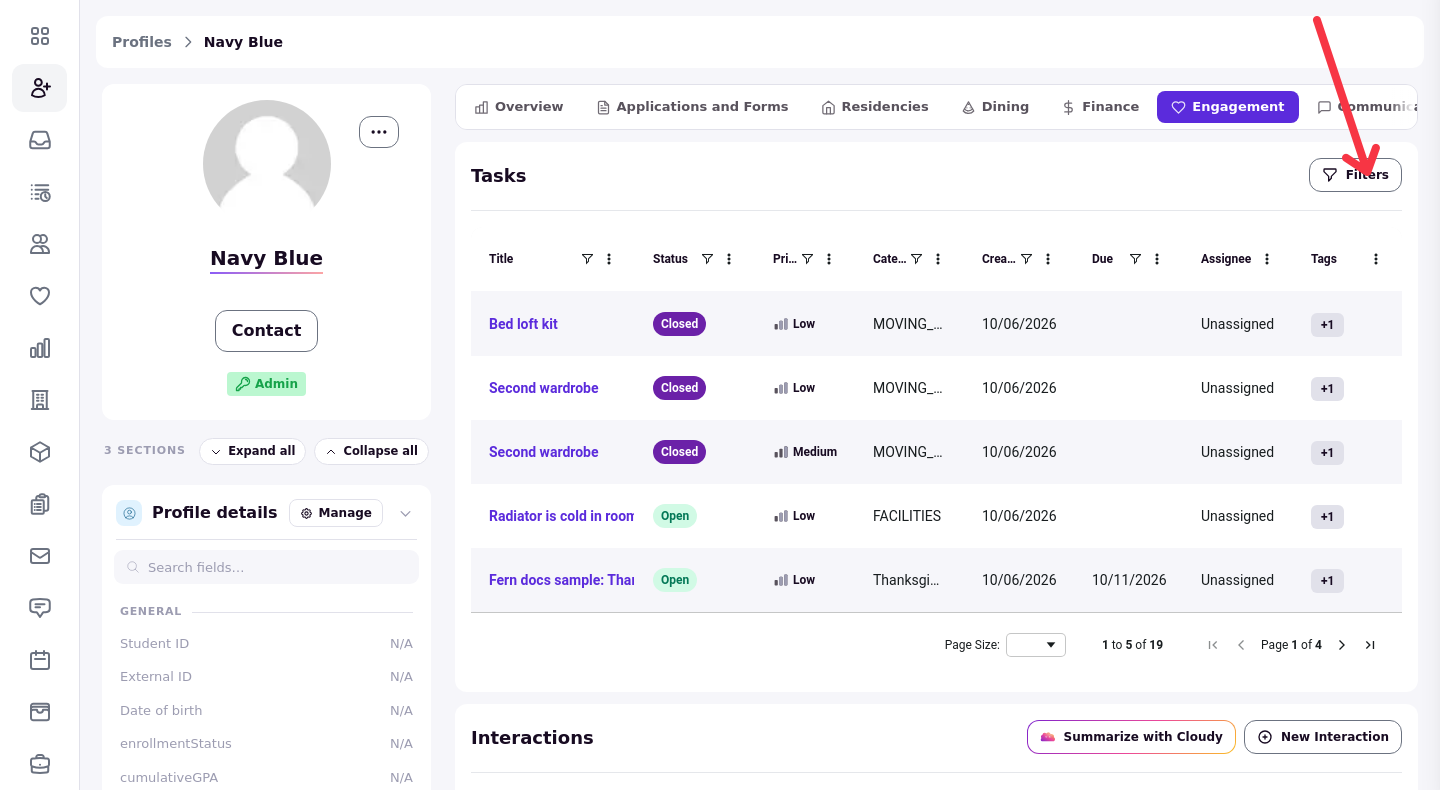Click the Profiles breadcrumb link
The height and width of the screenshot is (790, 1440).
click(x=142, y=42)
